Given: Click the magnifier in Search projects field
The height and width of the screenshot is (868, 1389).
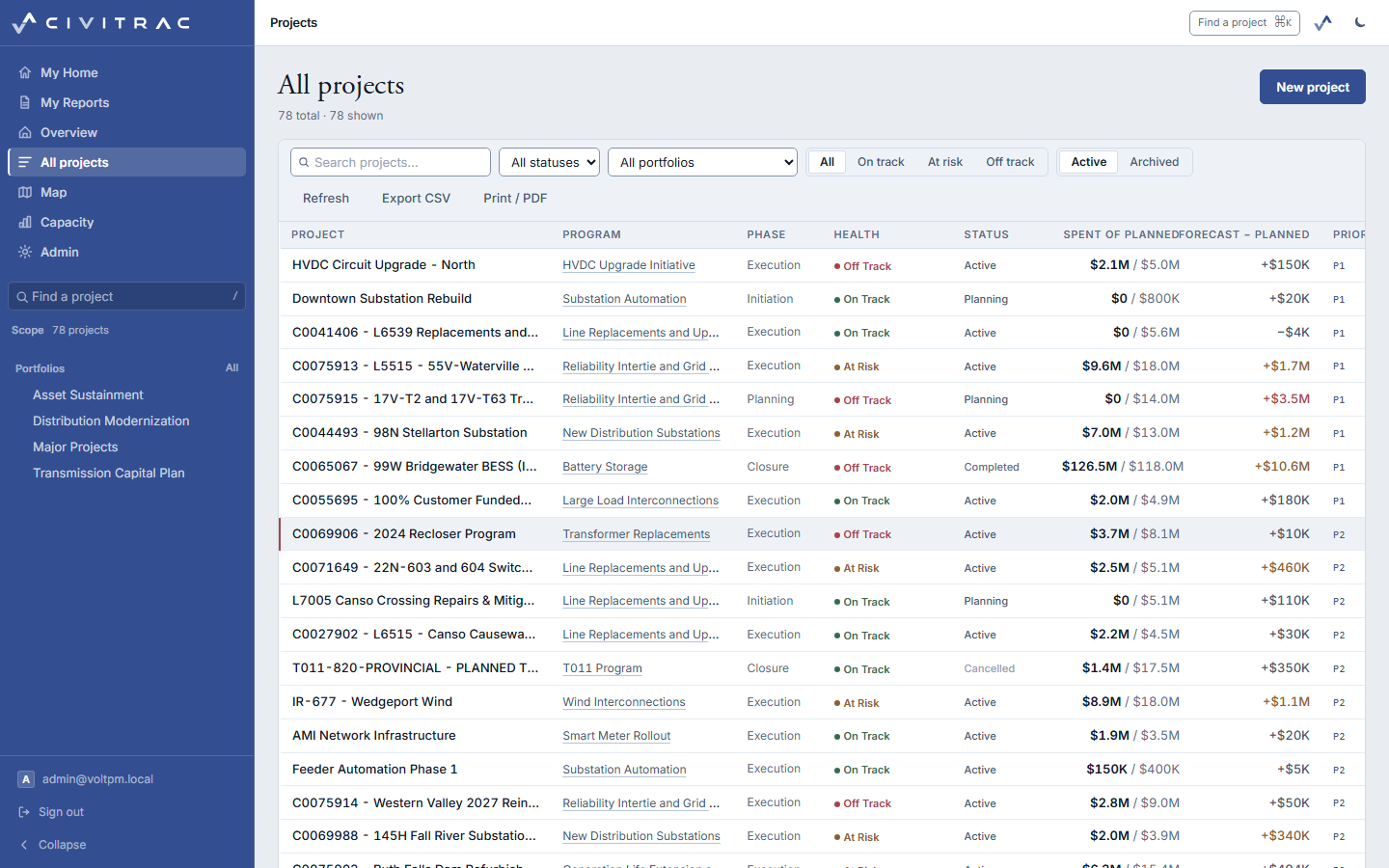Looking at the screenshot, I should point(304,162).
